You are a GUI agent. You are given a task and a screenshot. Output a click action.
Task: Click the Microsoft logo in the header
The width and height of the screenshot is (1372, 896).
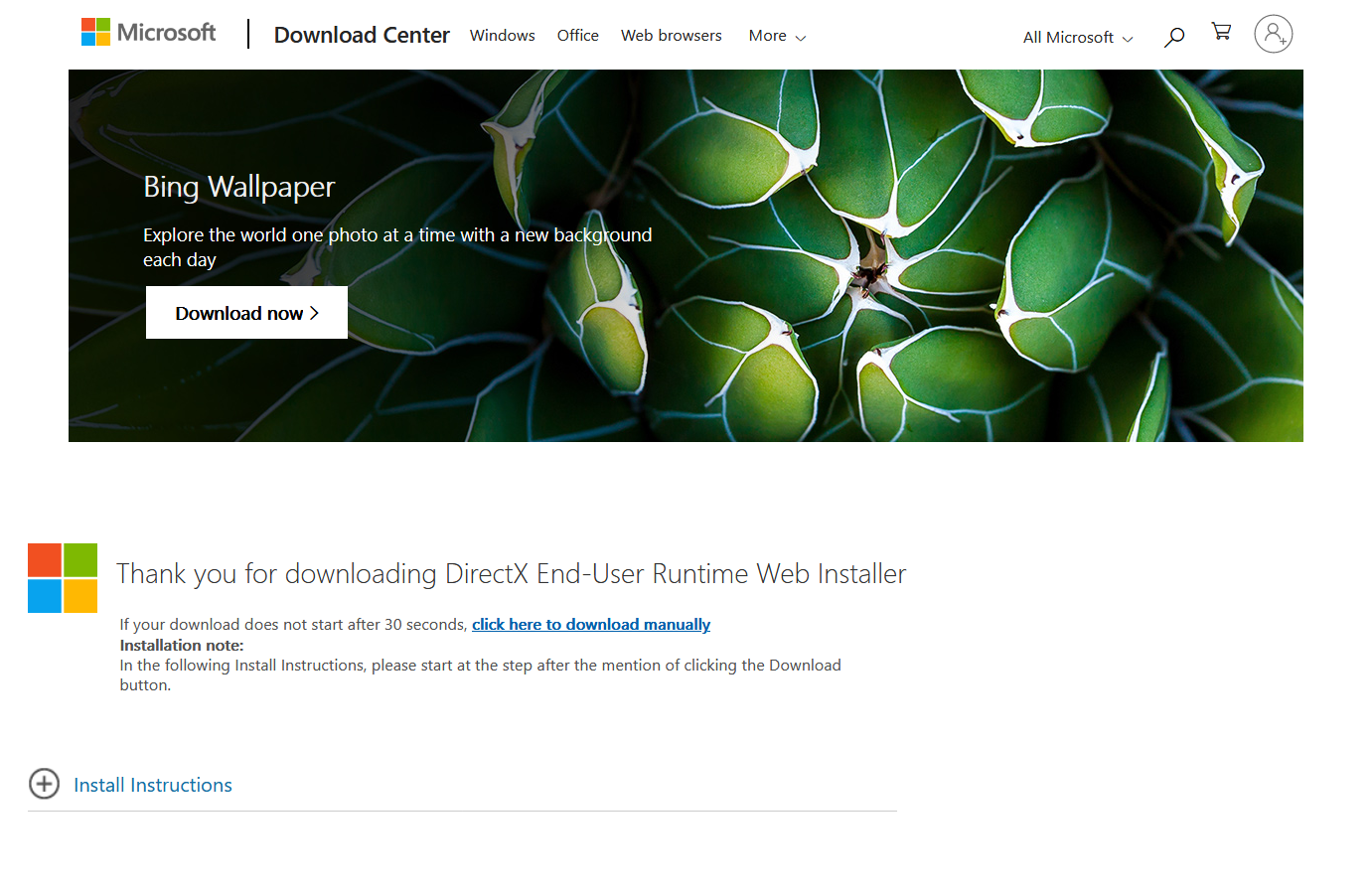(x=148, y=33)
